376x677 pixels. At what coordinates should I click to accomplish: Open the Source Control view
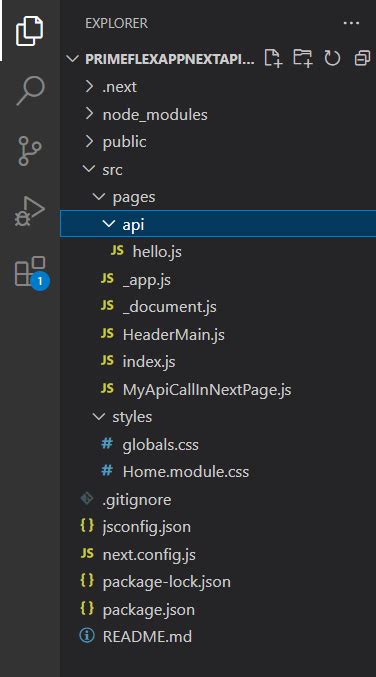click(30, 151)
